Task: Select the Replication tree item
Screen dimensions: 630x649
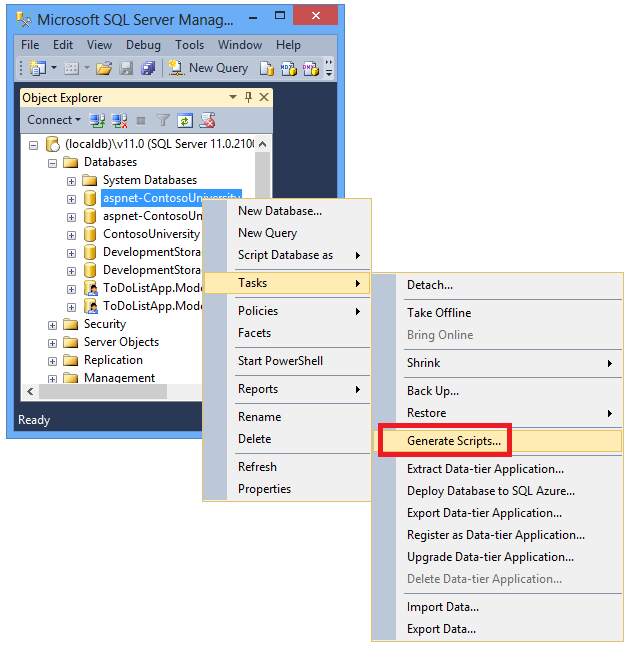Action: pyautogui.click(x=113, y=360)
